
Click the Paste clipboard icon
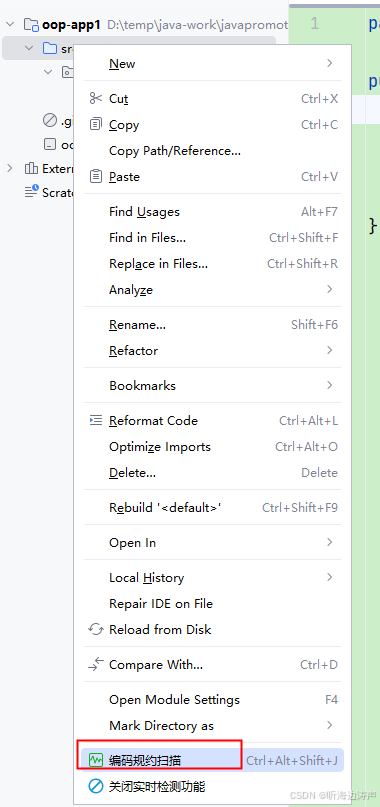tap(96, 177)
